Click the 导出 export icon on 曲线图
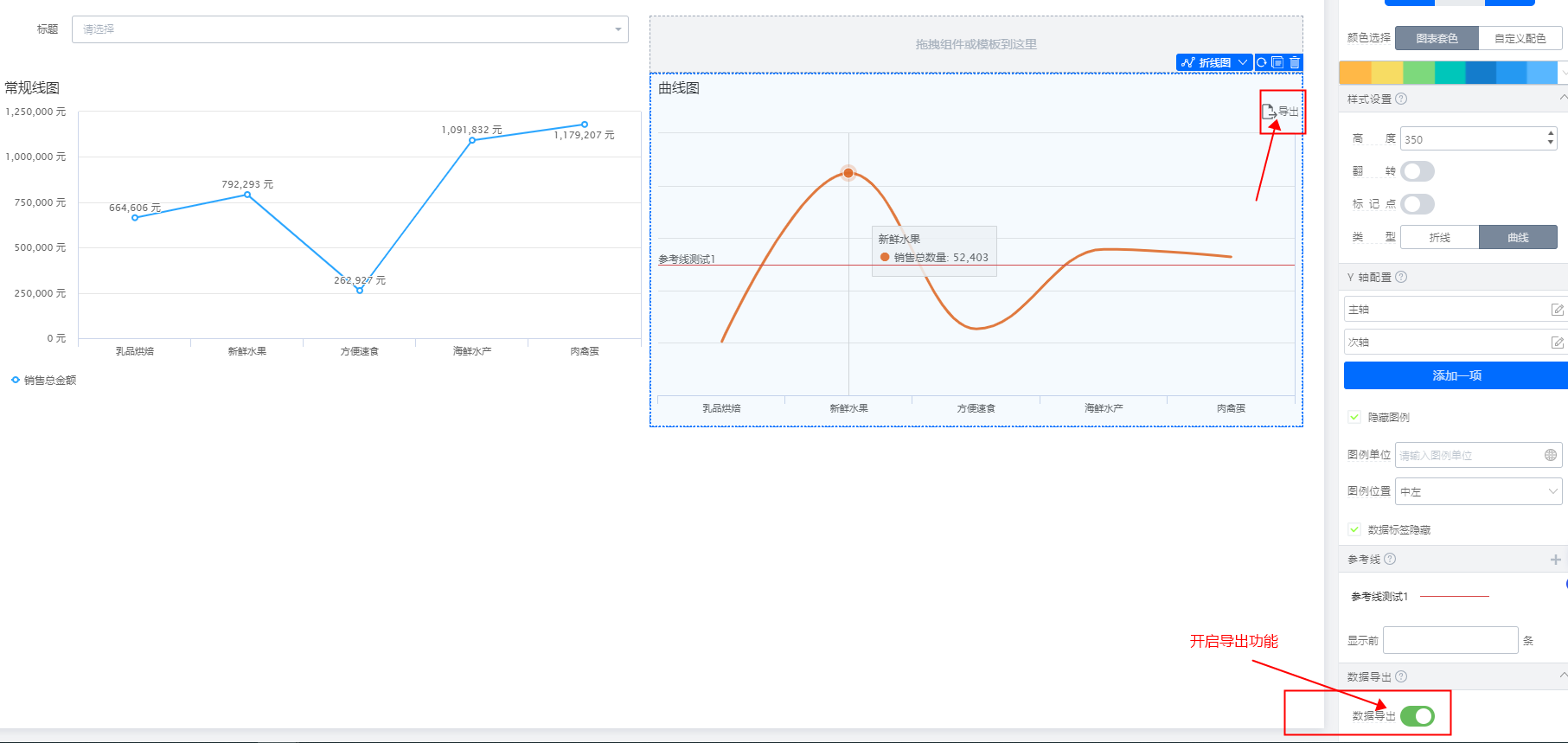 (x=1269, y=111)
